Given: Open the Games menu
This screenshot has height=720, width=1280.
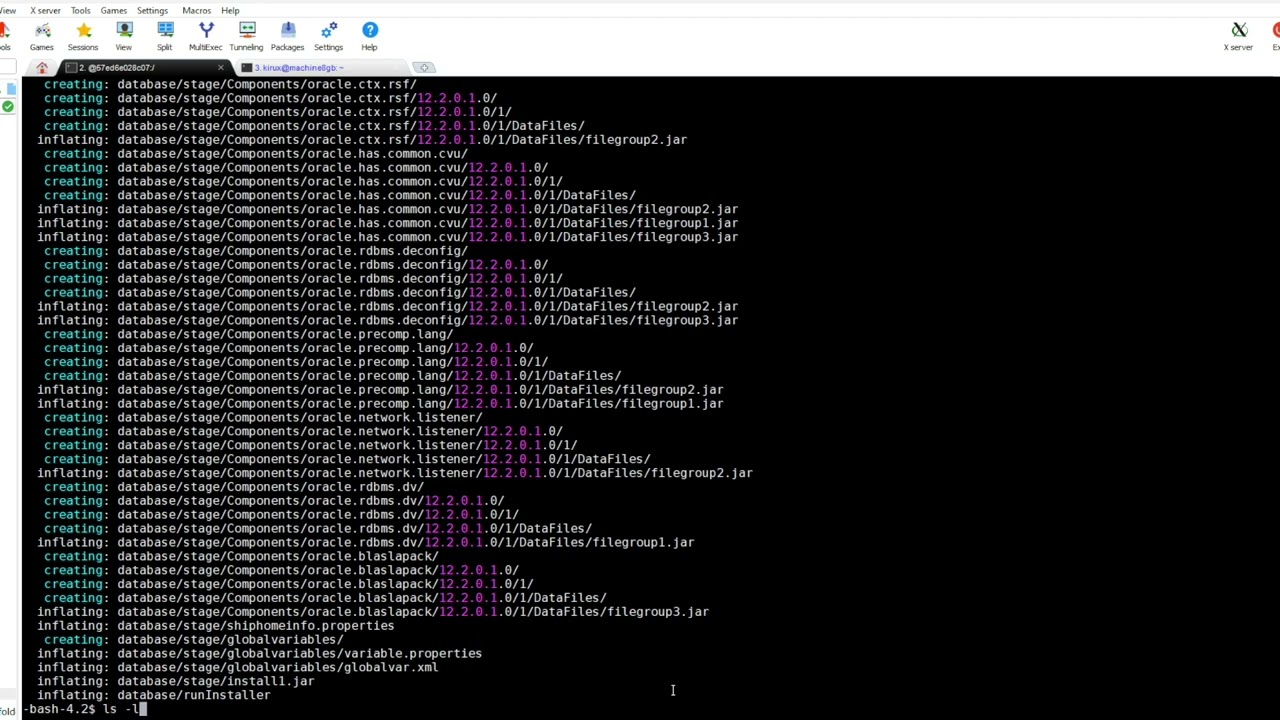Looking at the screenshot, I should pyautogui.click(x=113, y=10).
